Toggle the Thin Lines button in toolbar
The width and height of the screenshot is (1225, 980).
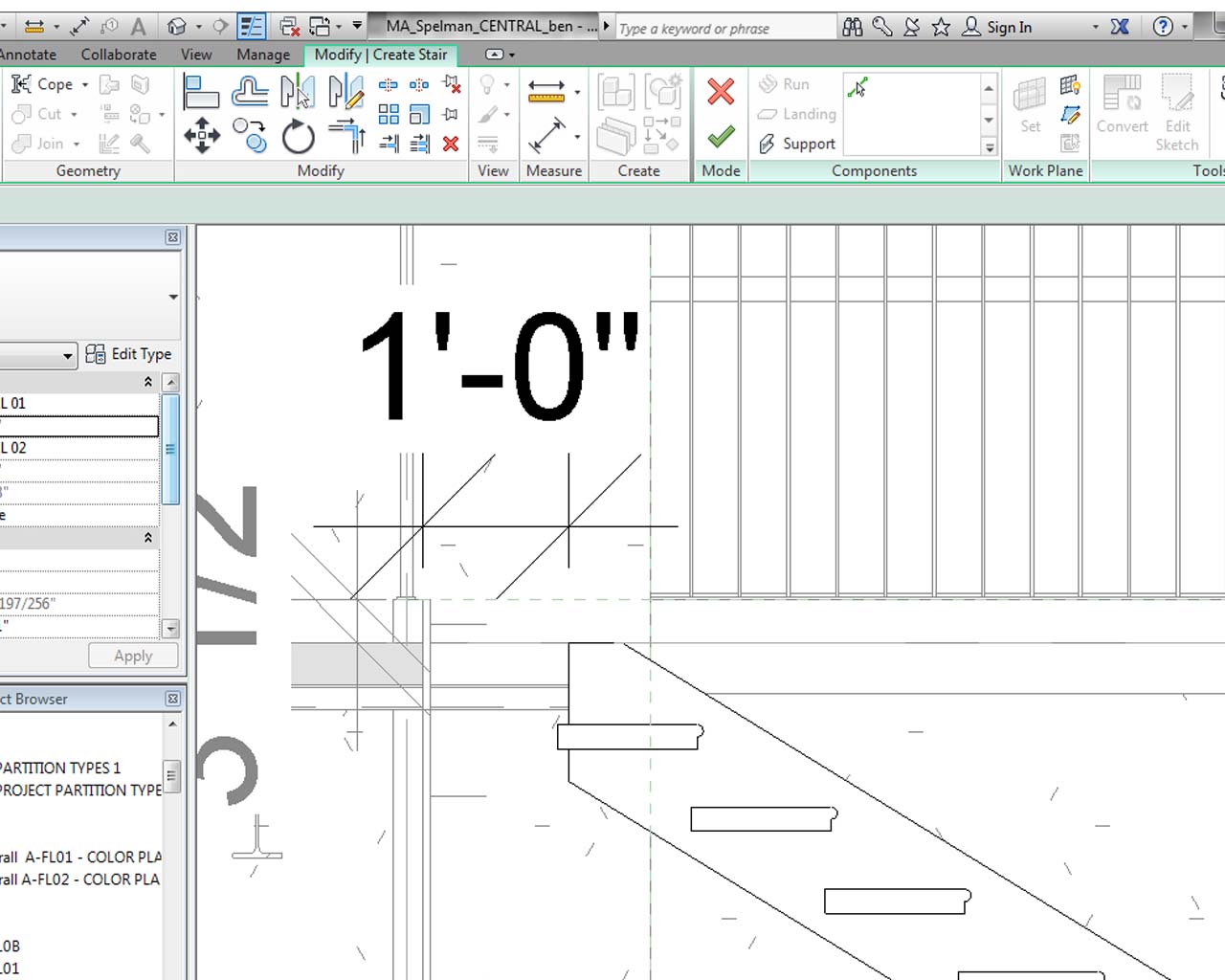point(251,27)
